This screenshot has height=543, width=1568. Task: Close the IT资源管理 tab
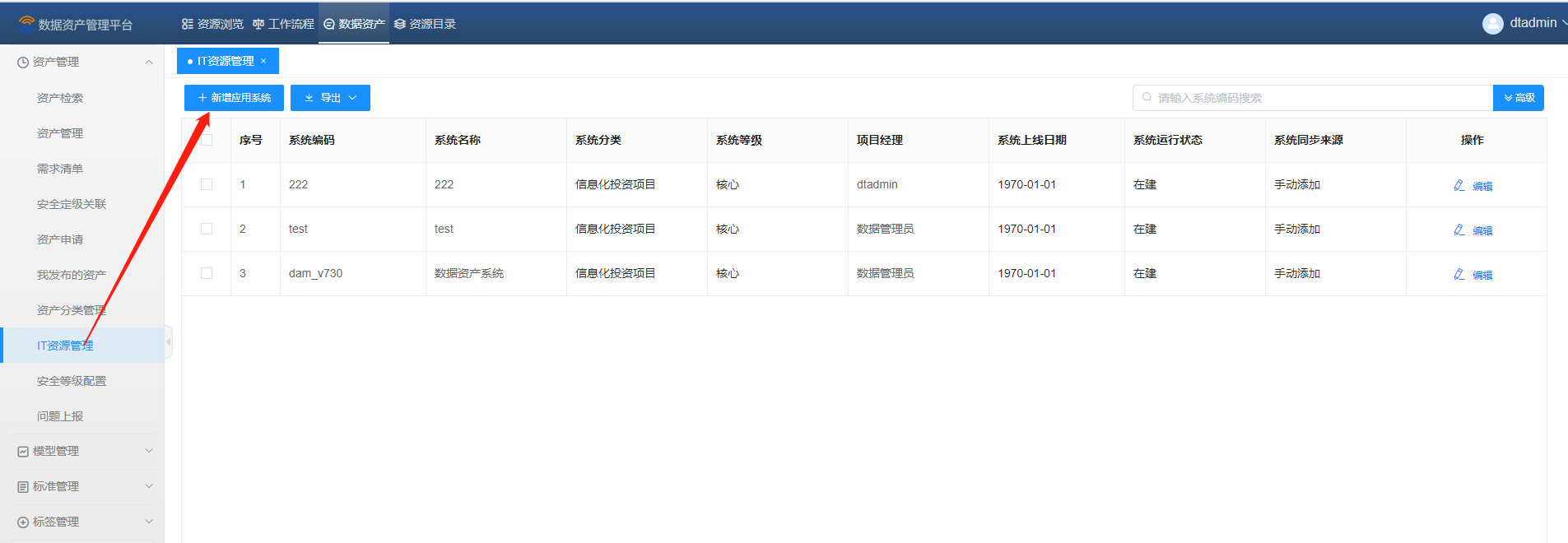[263, 61]
